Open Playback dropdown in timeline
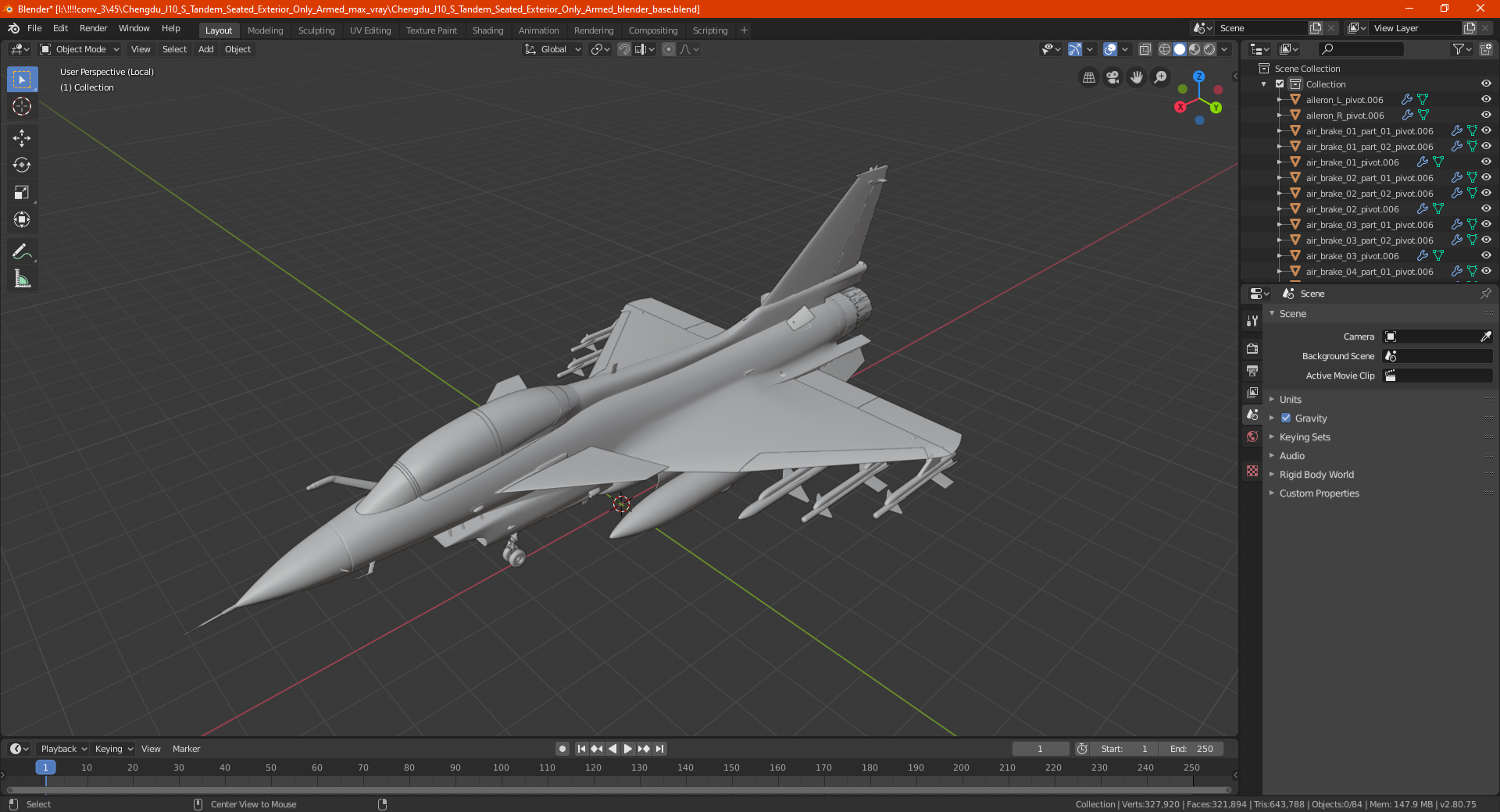This screenshot has width=1500, height=812. [63, 749]
